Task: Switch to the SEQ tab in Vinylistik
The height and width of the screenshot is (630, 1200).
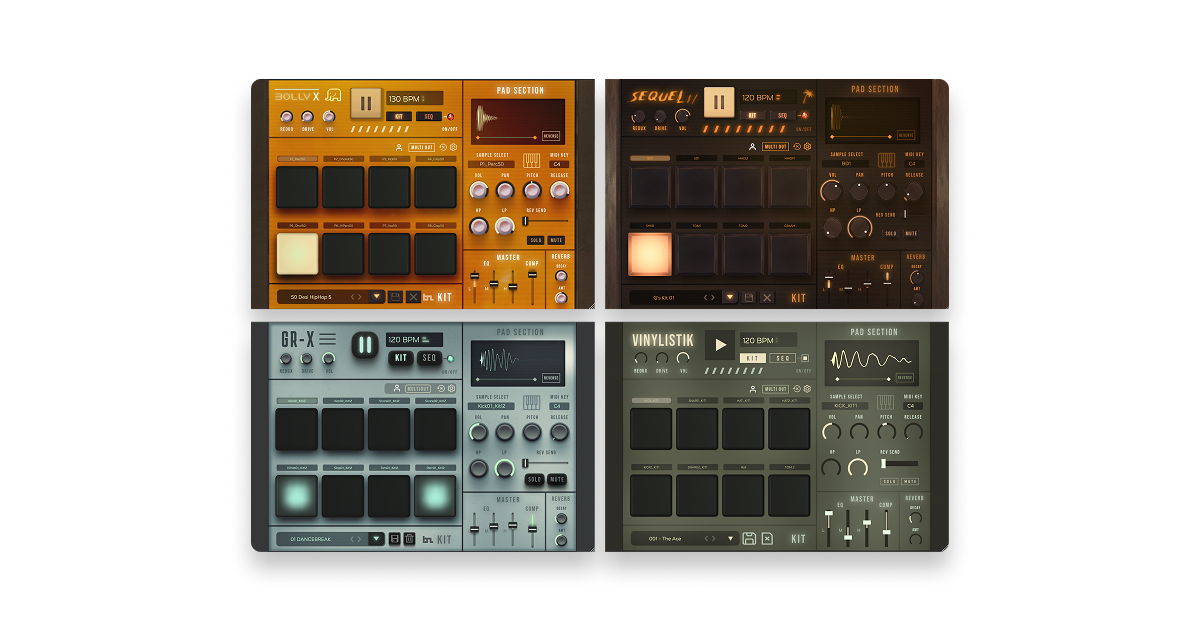Action: coord(783,358)
